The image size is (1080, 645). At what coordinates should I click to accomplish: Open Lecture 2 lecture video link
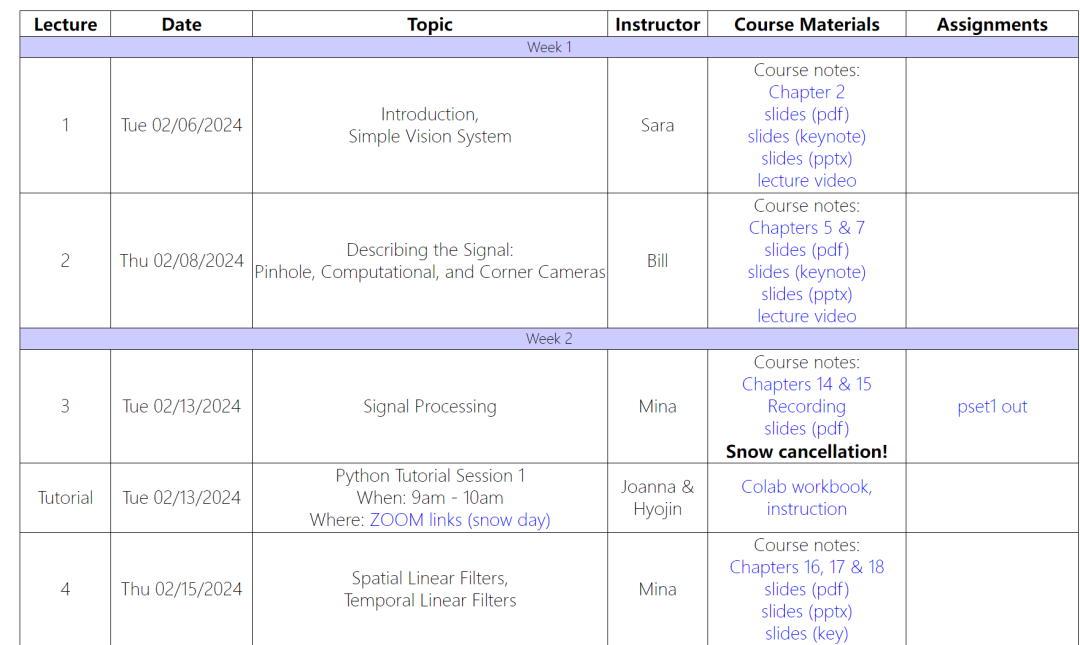(806, 315)
